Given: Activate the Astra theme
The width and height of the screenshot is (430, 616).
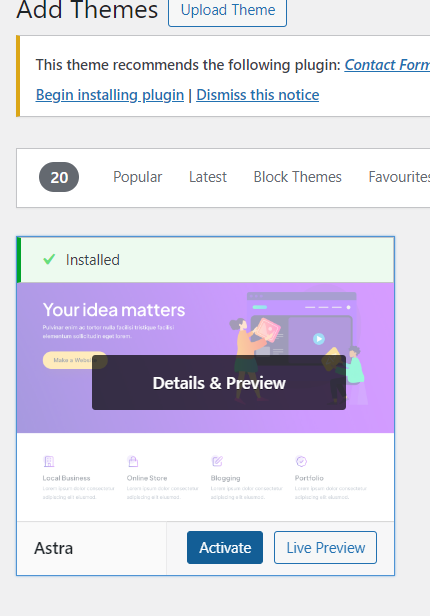Looking at the screenshot, I should (x=225, y=548).
